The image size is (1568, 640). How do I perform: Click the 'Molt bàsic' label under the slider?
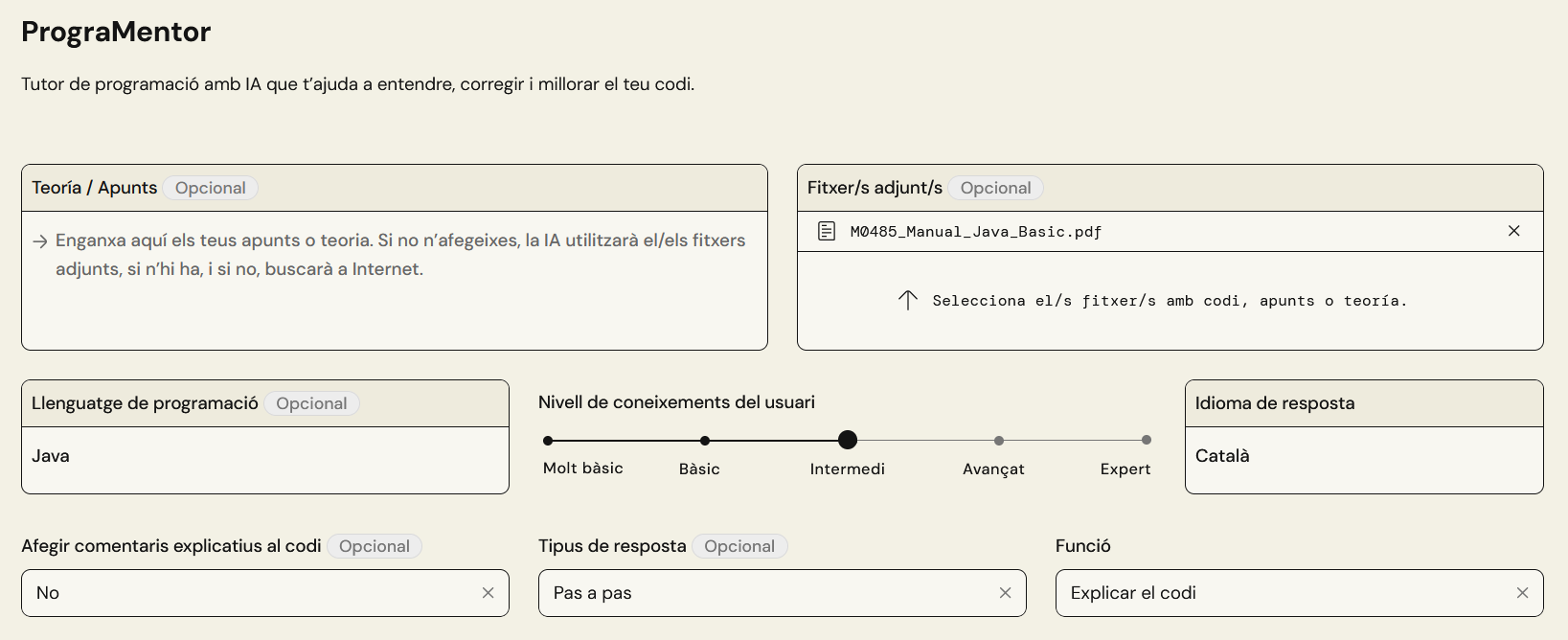(x=583, y=468)
